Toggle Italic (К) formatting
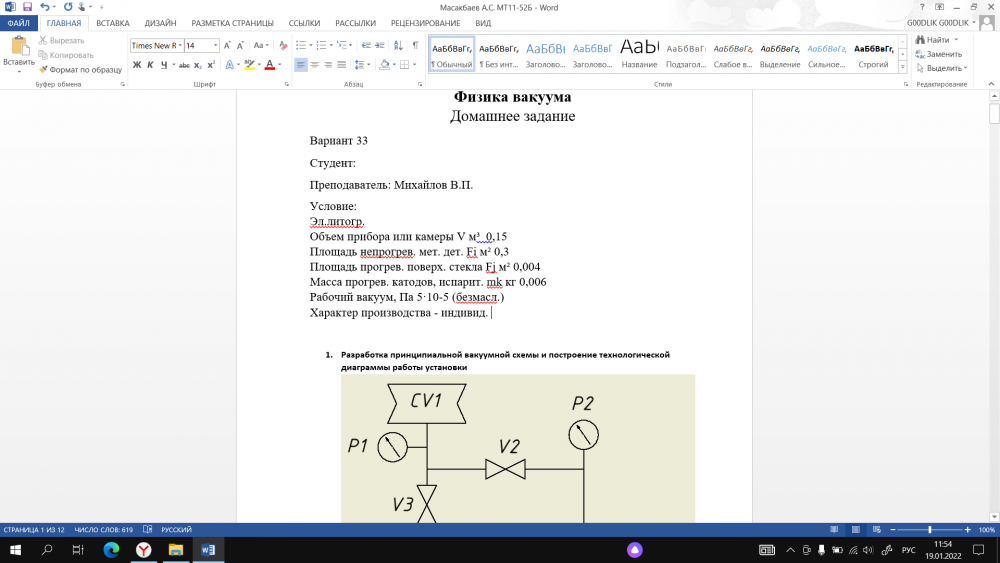This screenshot has width=1000, height=563. click(x=150, y=65)
